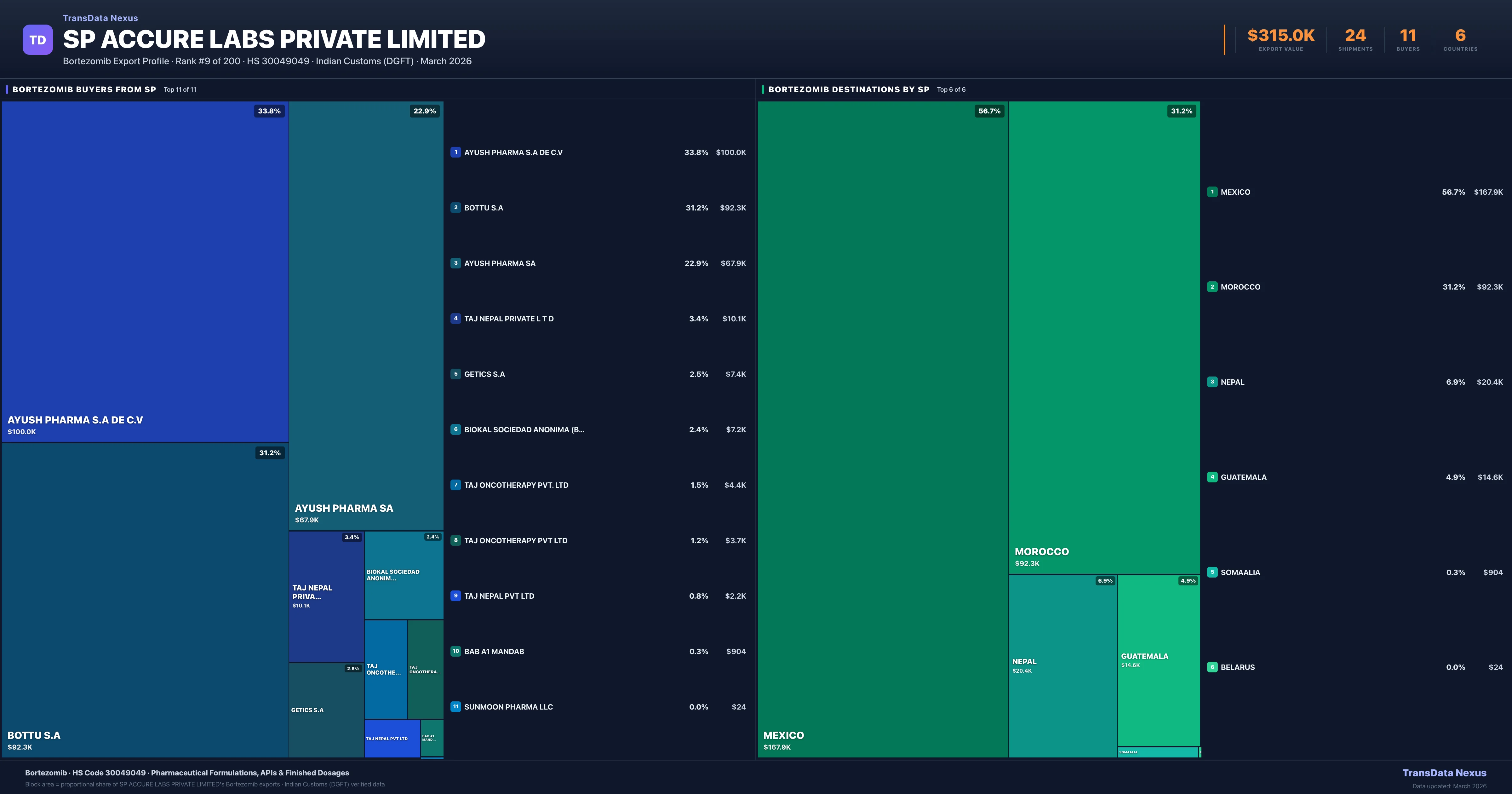Click the MEXICO treemap block

coord(882,429)
